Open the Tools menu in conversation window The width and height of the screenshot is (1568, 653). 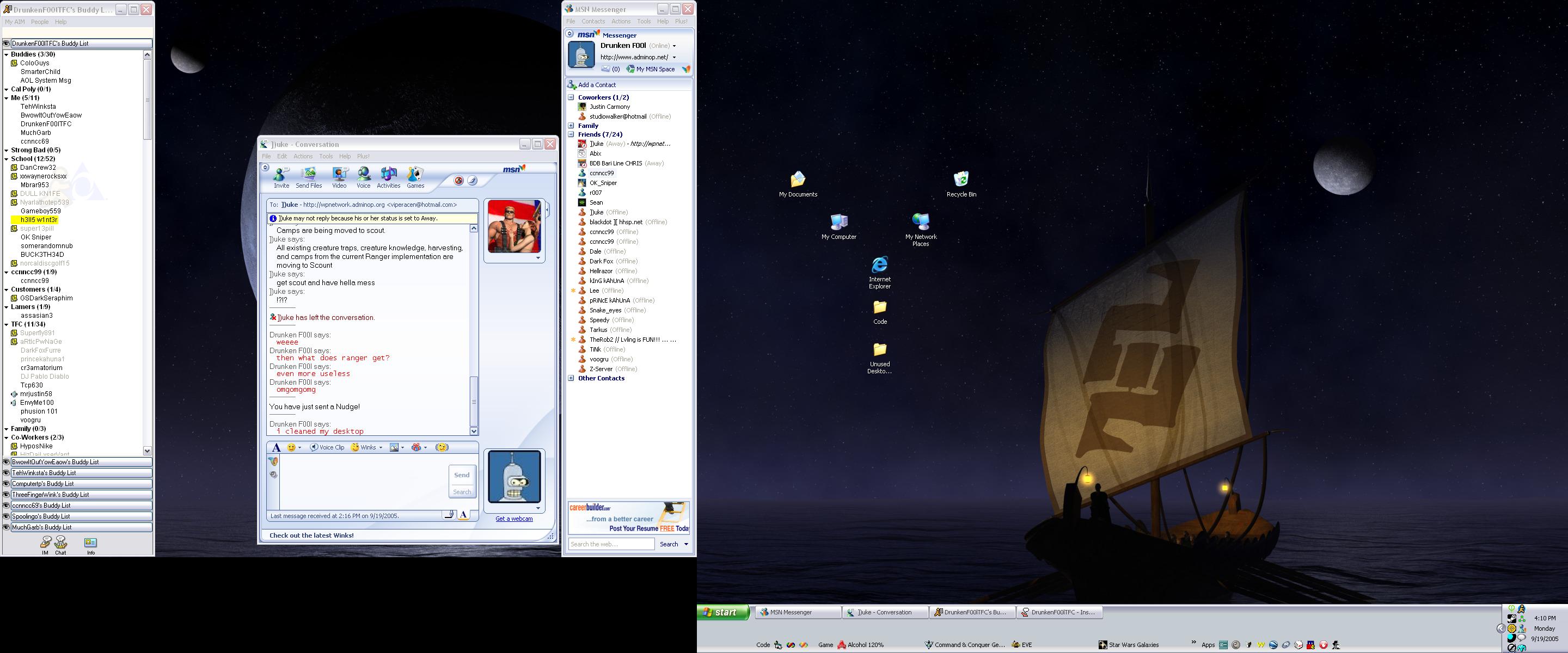(326, 156)
